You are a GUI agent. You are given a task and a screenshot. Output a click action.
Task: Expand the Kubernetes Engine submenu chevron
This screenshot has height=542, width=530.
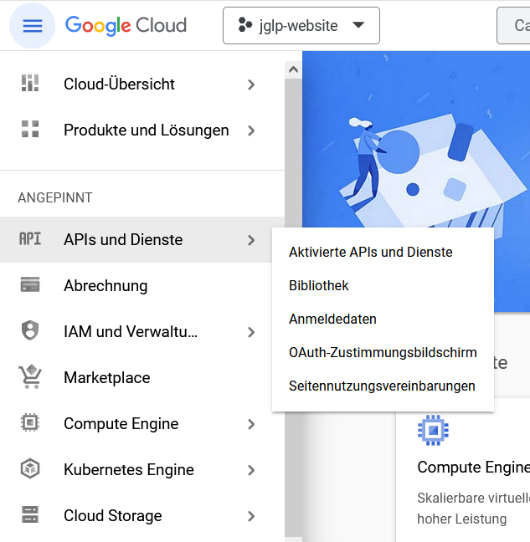(251, 470)
